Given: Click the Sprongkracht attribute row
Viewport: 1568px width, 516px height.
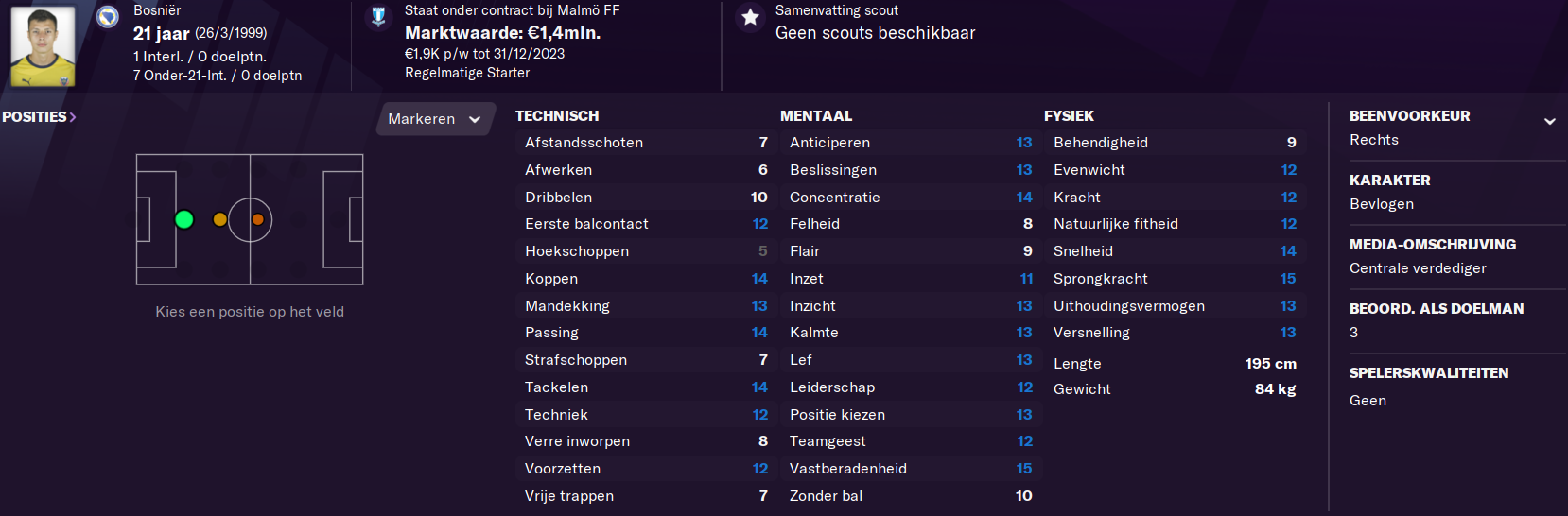Looking at the screenshot, I should 1175,279.
